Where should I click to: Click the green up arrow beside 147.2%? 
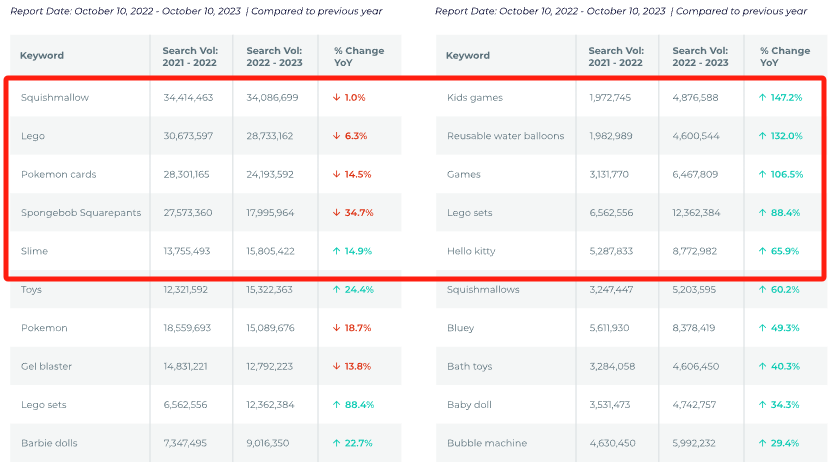click(x=763, y=98)
